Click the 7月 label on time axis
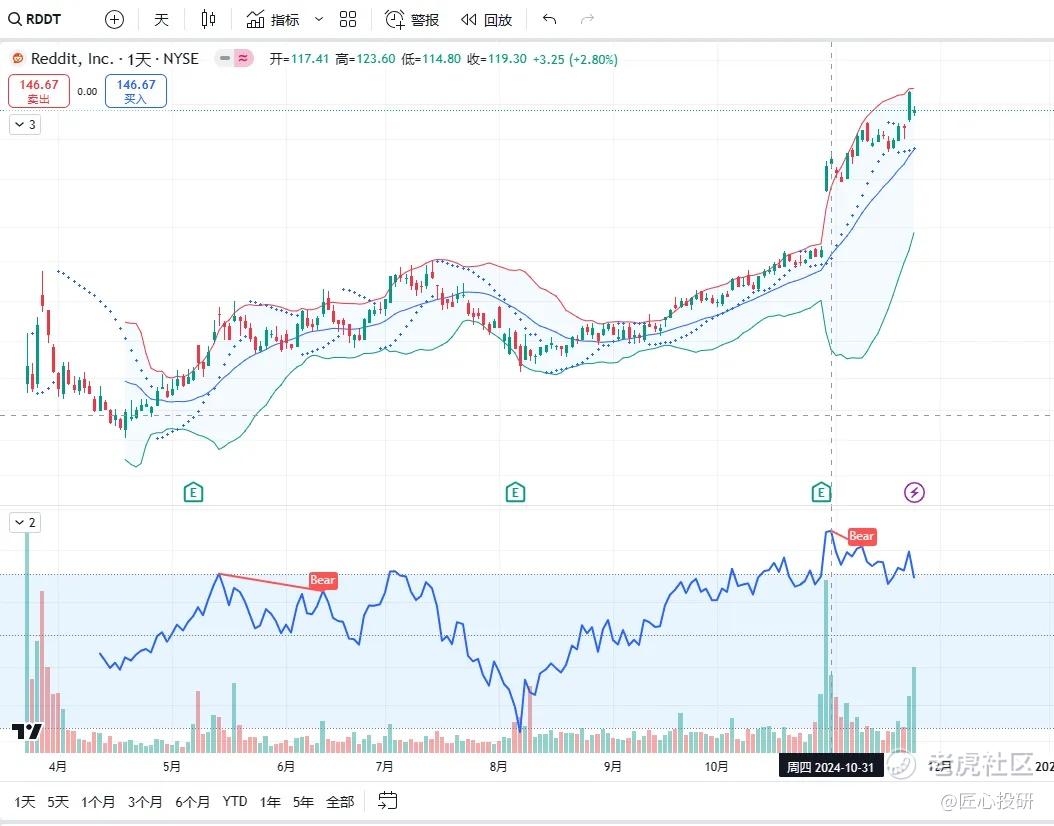 pyautogui.click(x=384, y=766)
